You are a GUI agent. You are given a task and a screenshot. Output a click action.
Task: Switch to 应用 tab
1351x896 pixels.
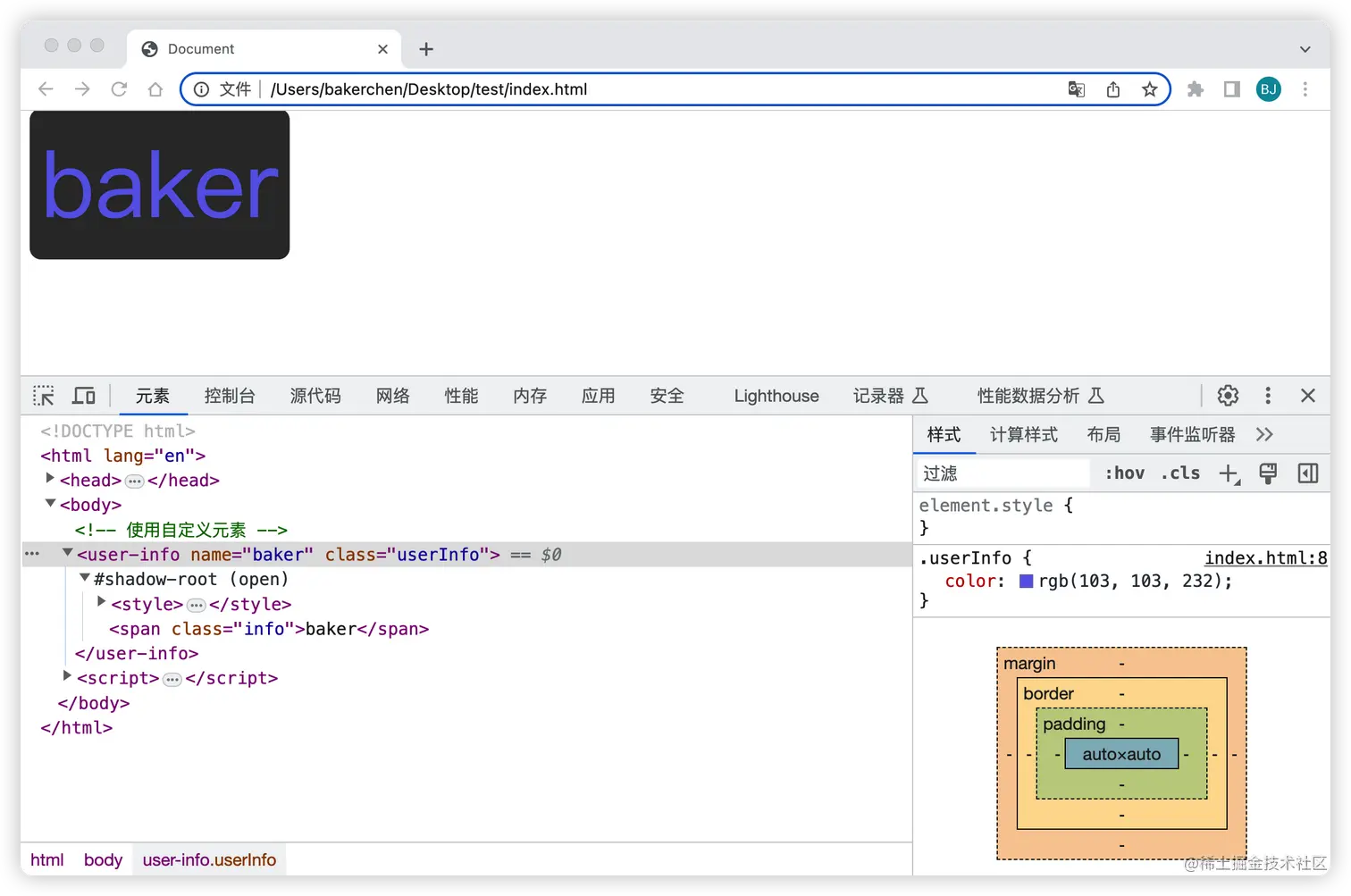[599, 396]
